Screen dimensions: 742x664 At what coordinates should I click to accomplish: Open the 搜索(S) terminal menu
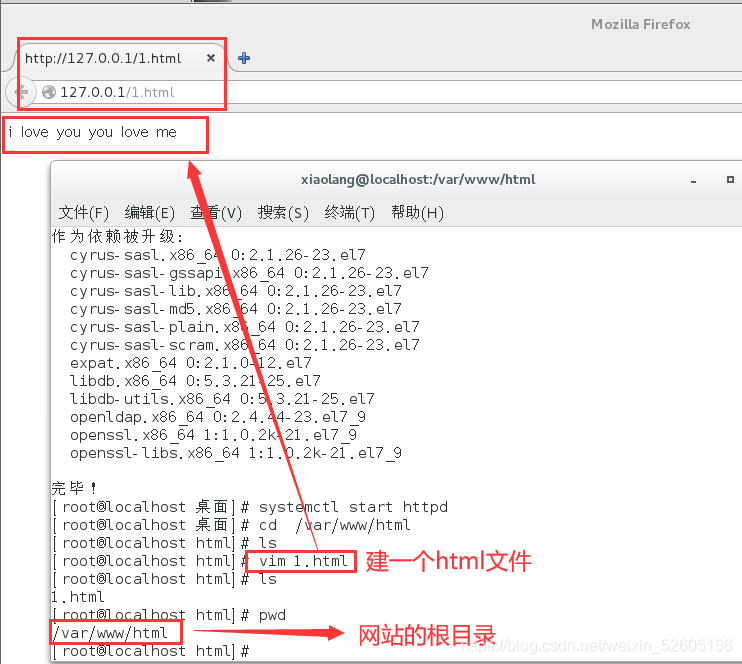[283, 212]
